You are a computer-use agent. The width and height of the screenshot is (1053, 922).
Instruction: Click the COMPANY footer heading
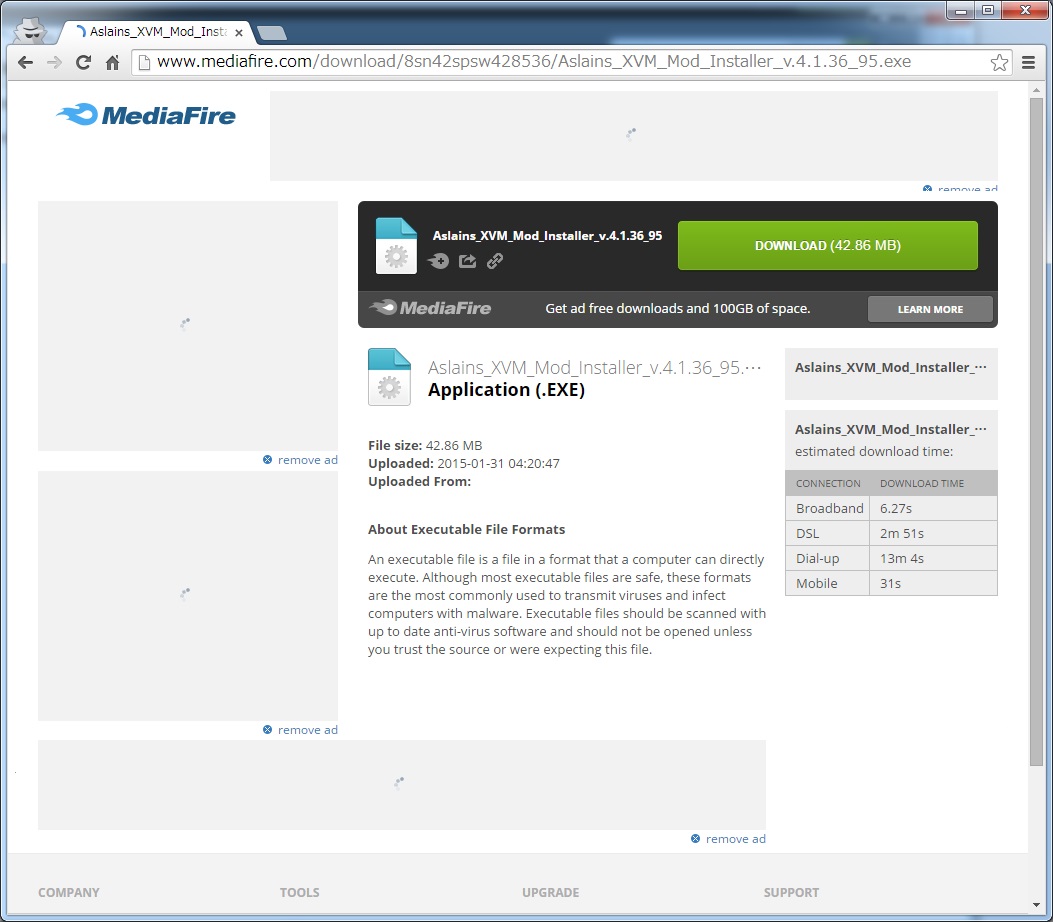68,892
